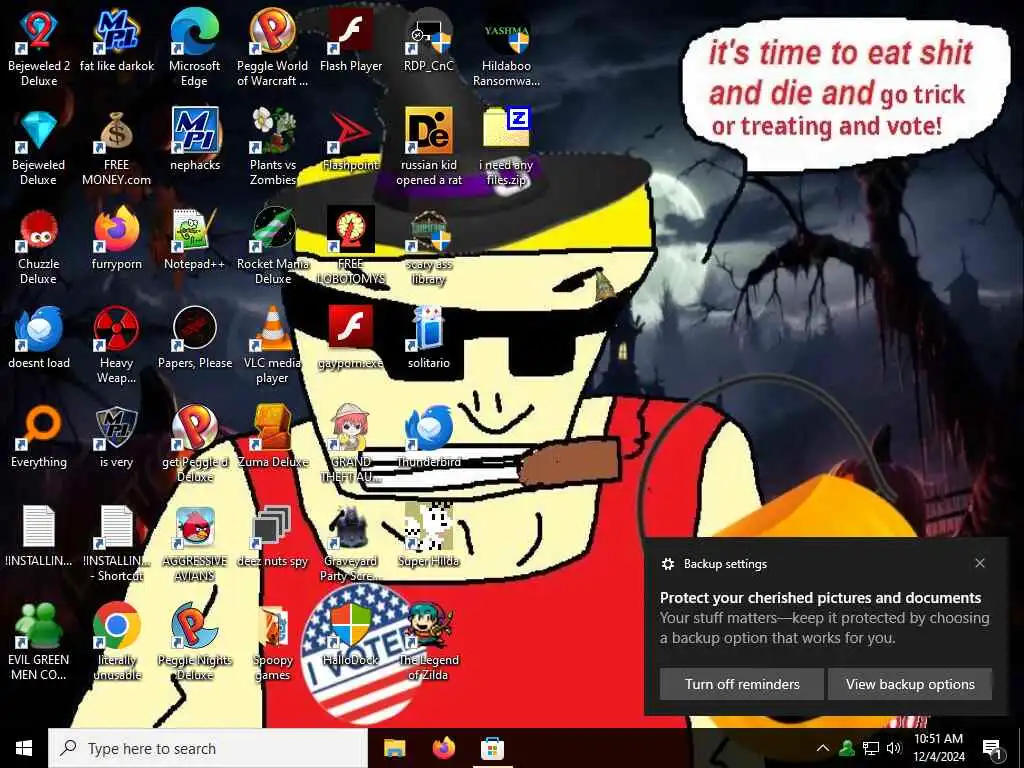Dismiss the Backup settings notification
1024x768 pixels.
(980, 563)
